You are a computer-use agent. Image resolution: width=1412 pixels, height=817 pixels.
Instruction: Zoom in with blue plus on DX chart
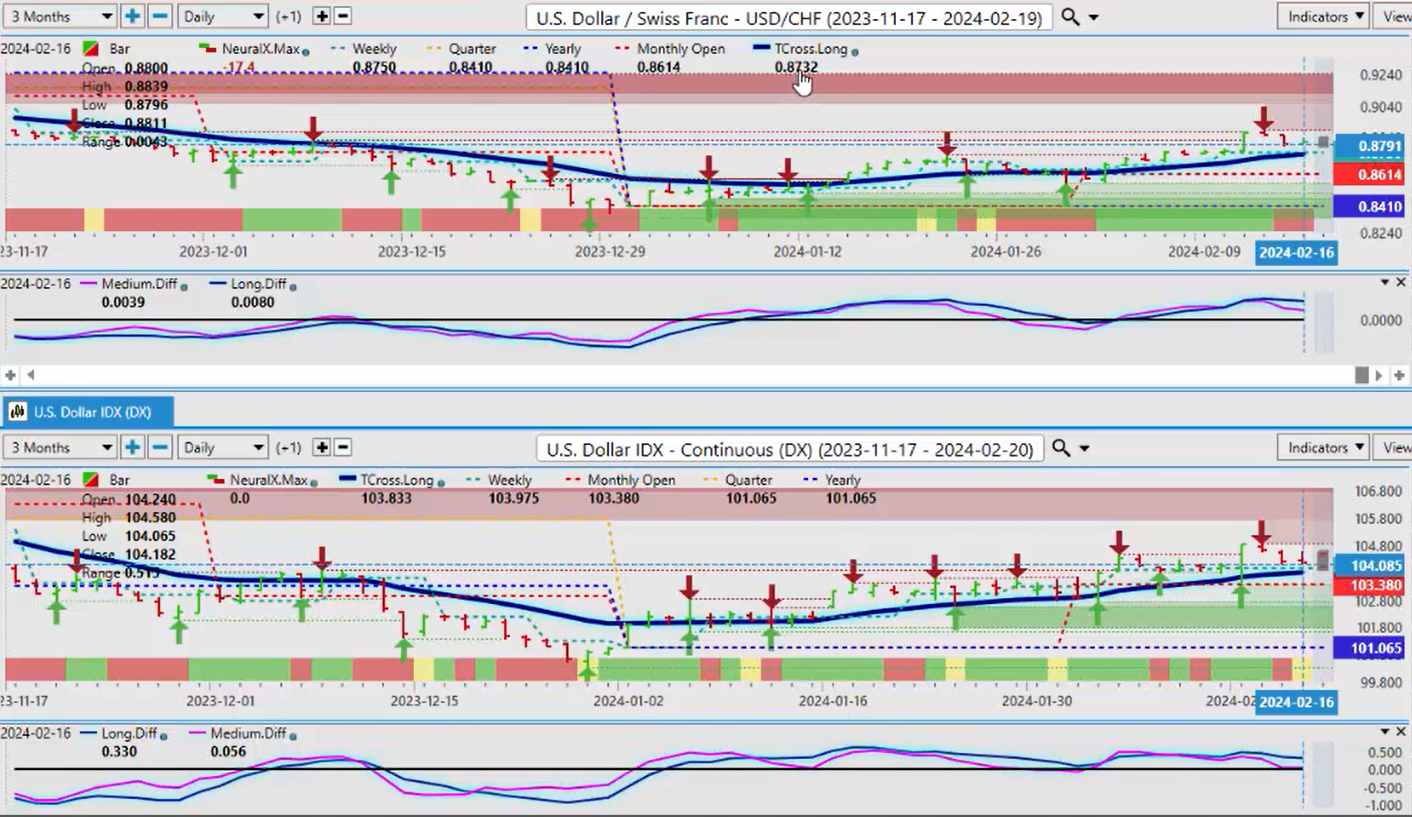tap(132, 447)
